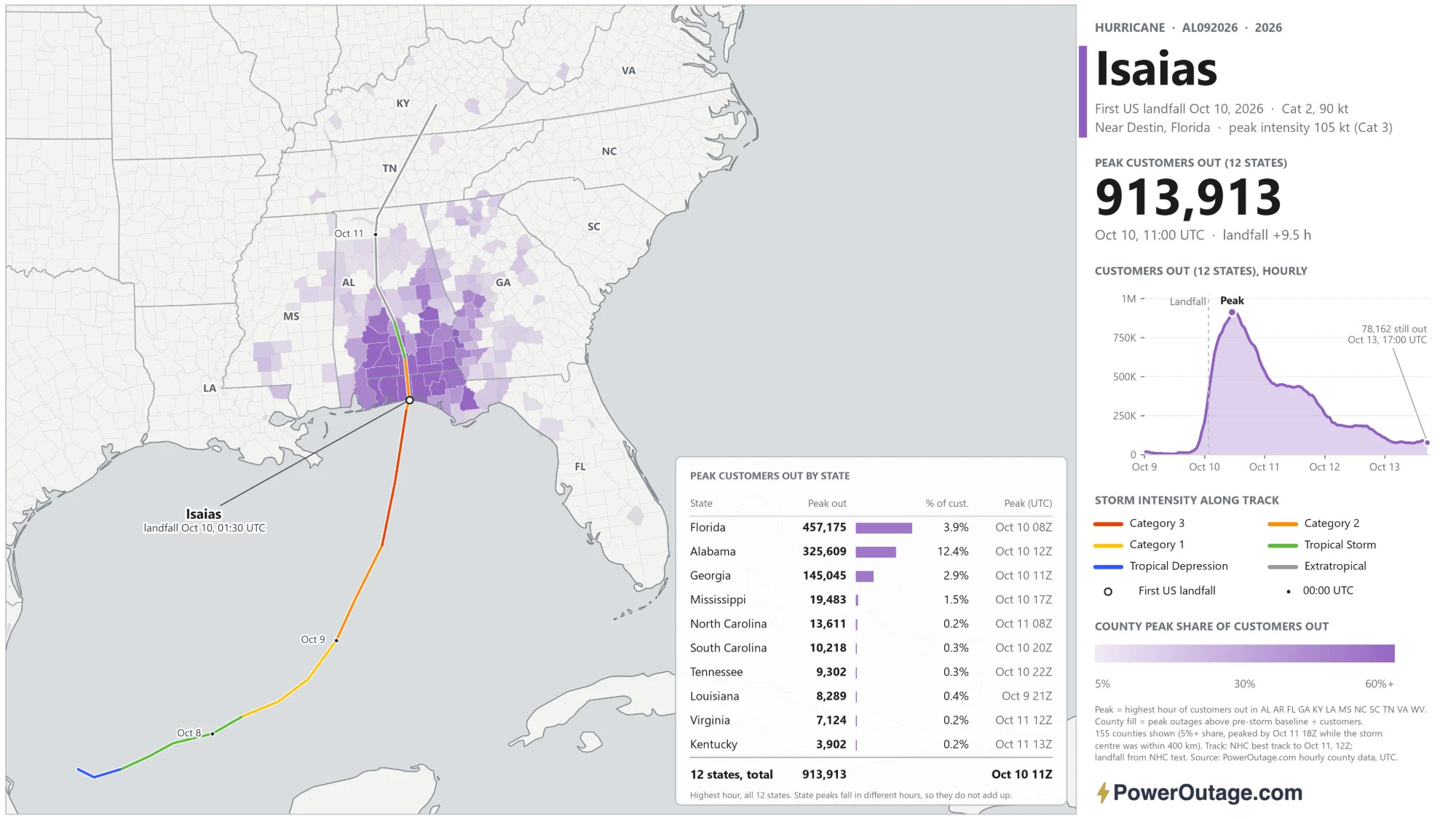
Task: Click the 'Peak (UTC)' column header
Action: click(x=1028, y=503)
